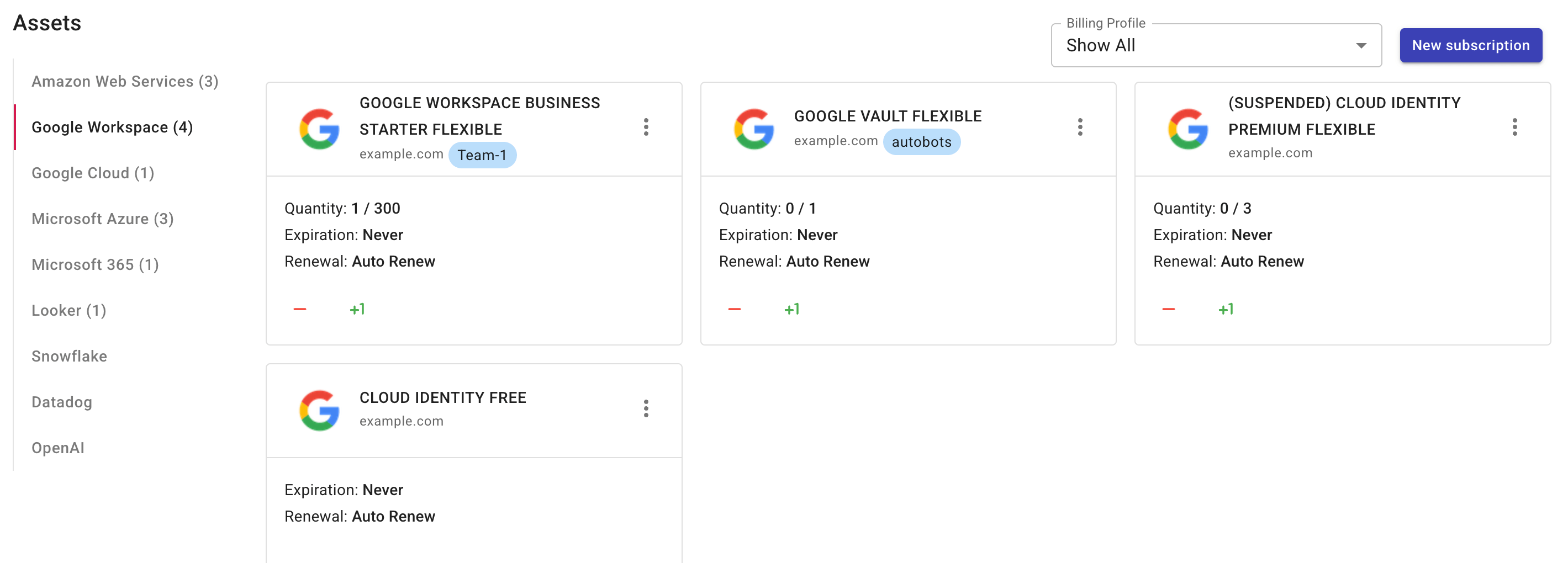Open kebab menu for Google Vault Flexible

click(1080, 127)
